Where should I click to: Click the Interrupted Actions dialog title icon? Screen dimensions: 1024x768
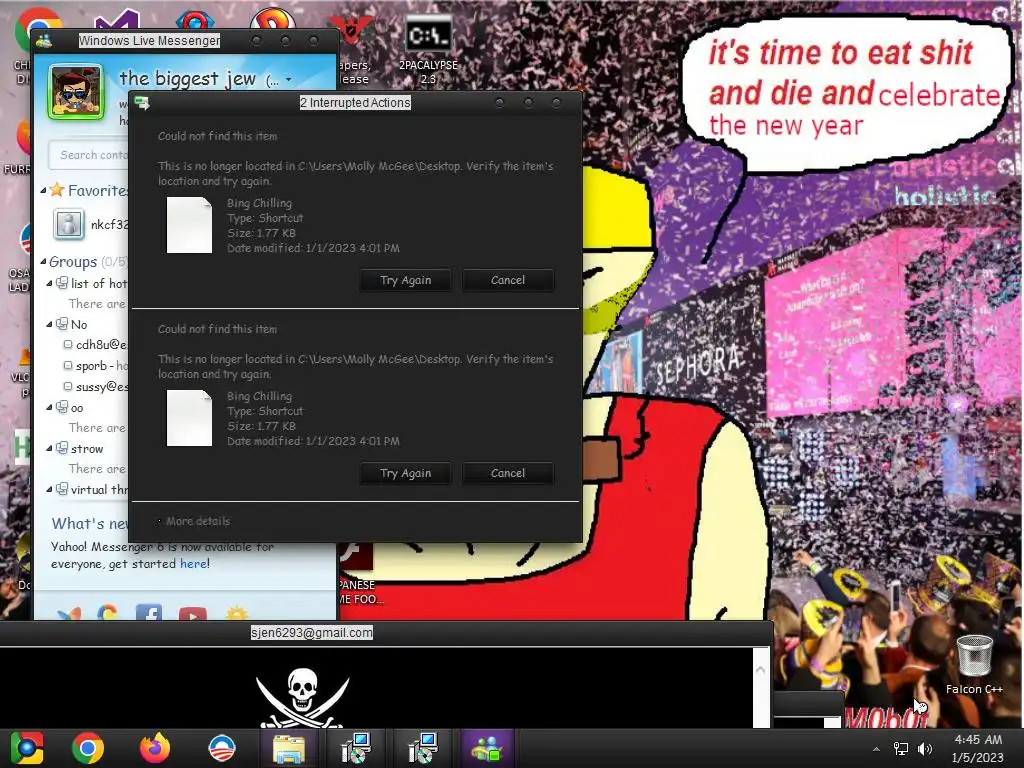142,103
